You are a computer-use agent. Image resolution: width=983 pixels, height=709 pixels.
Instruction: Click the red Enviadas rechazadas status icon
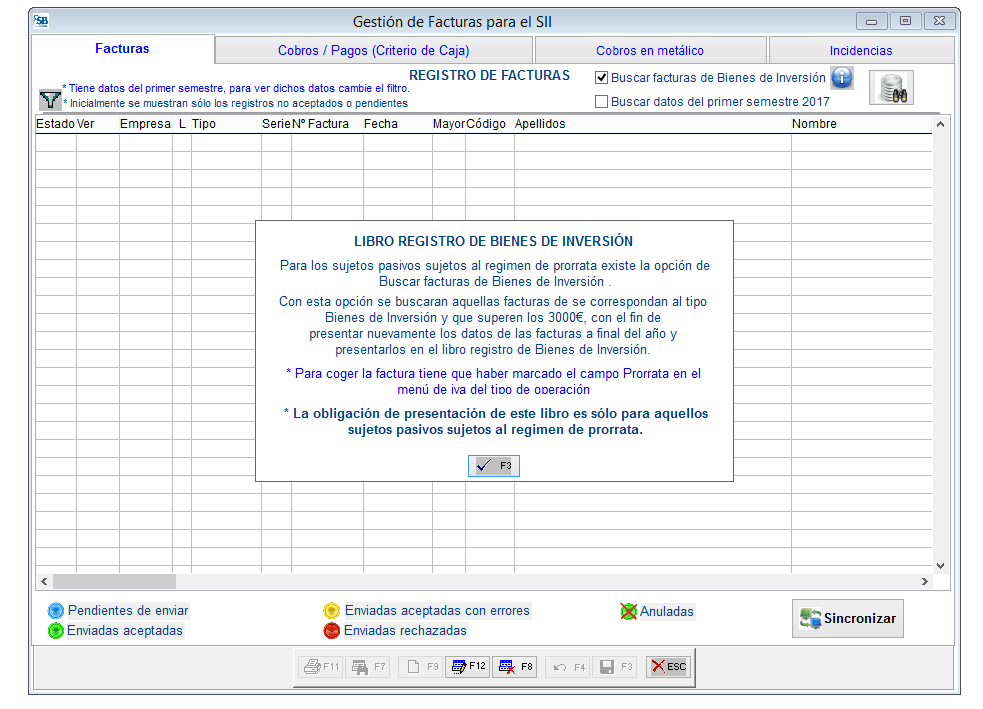pos(331,631)
